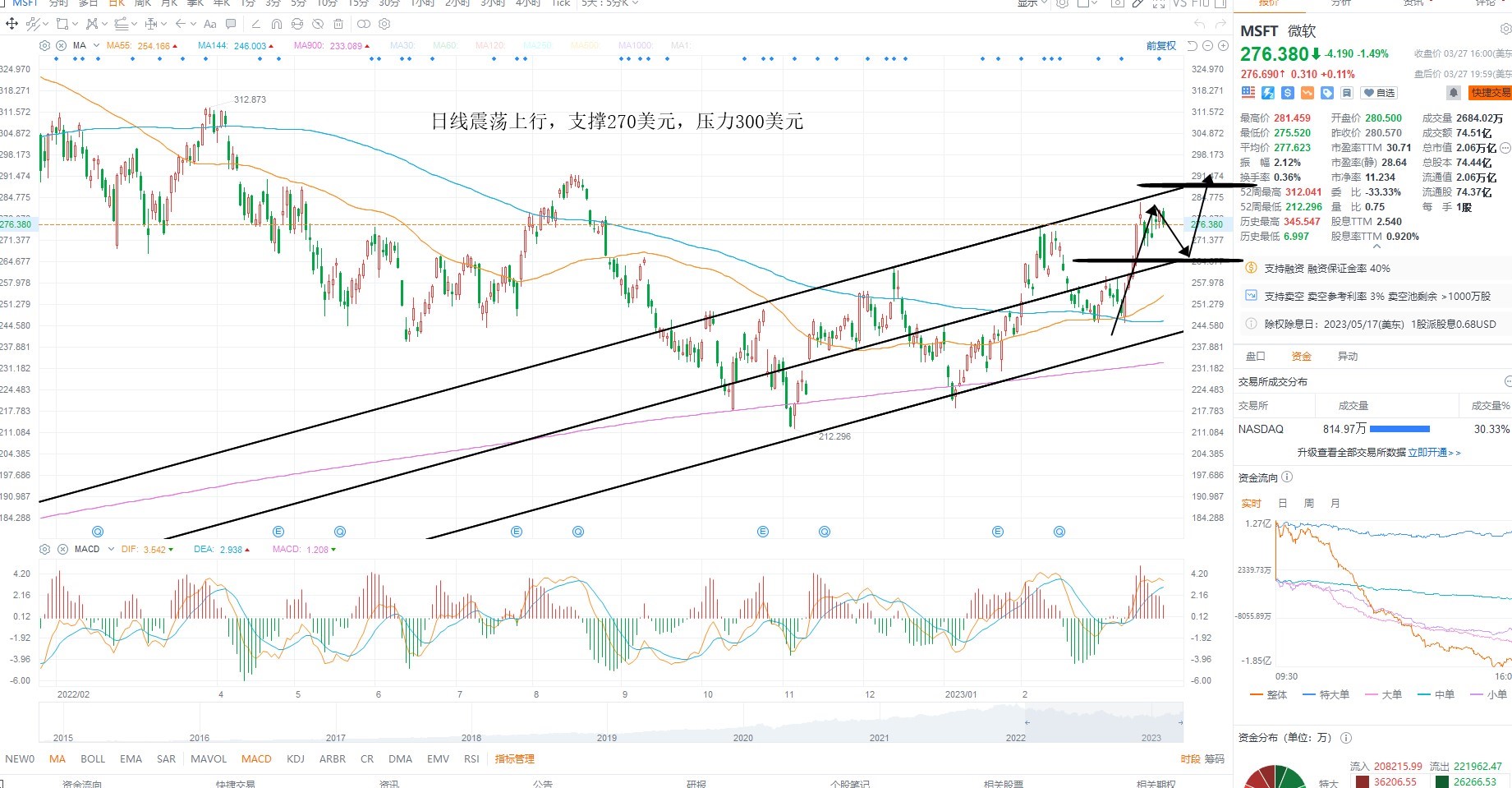Switch to the 盘口 tab

pos(1256,357)
